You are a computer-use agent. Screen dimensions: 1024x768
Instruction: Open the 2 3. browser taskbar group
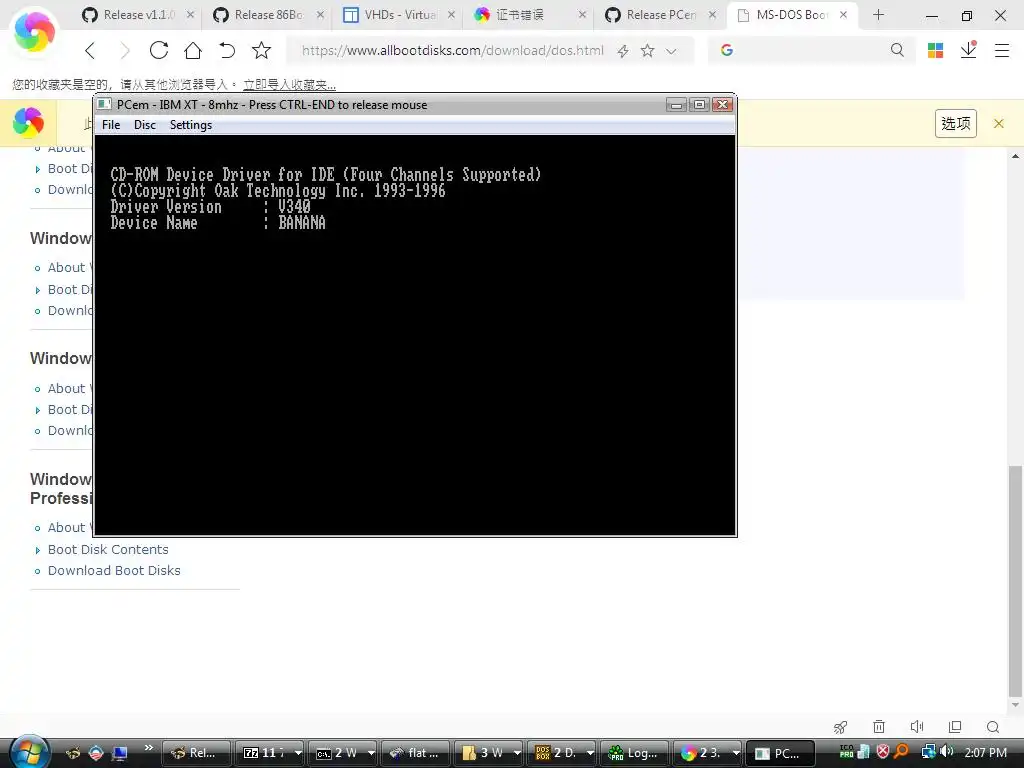point(708,753)
